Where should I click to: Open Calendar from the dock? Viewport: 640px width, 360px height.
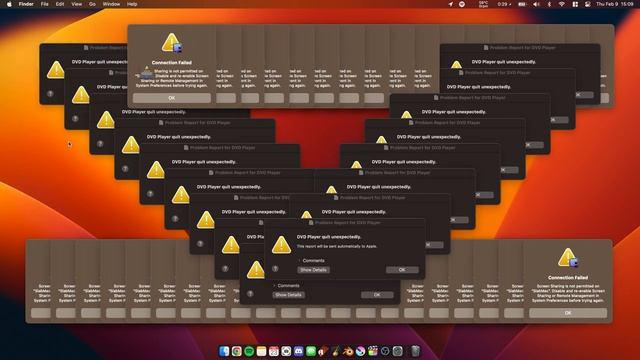(273, 351)
